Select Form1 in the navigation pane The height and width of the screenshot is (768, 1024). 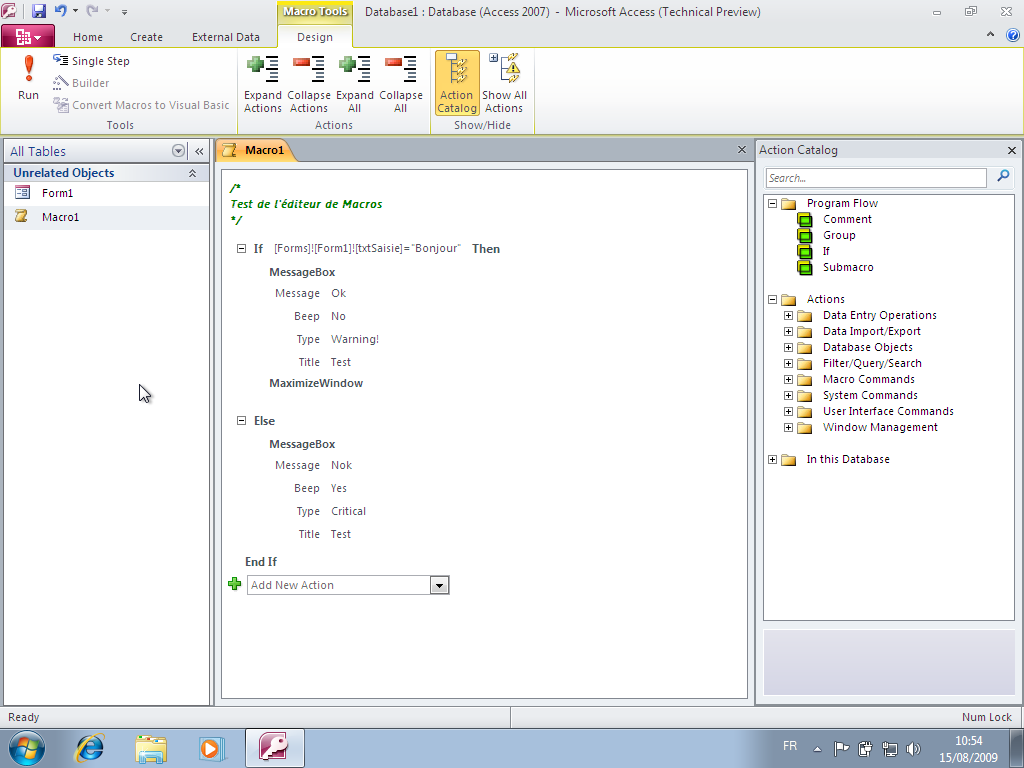click(x=57, y=193)
